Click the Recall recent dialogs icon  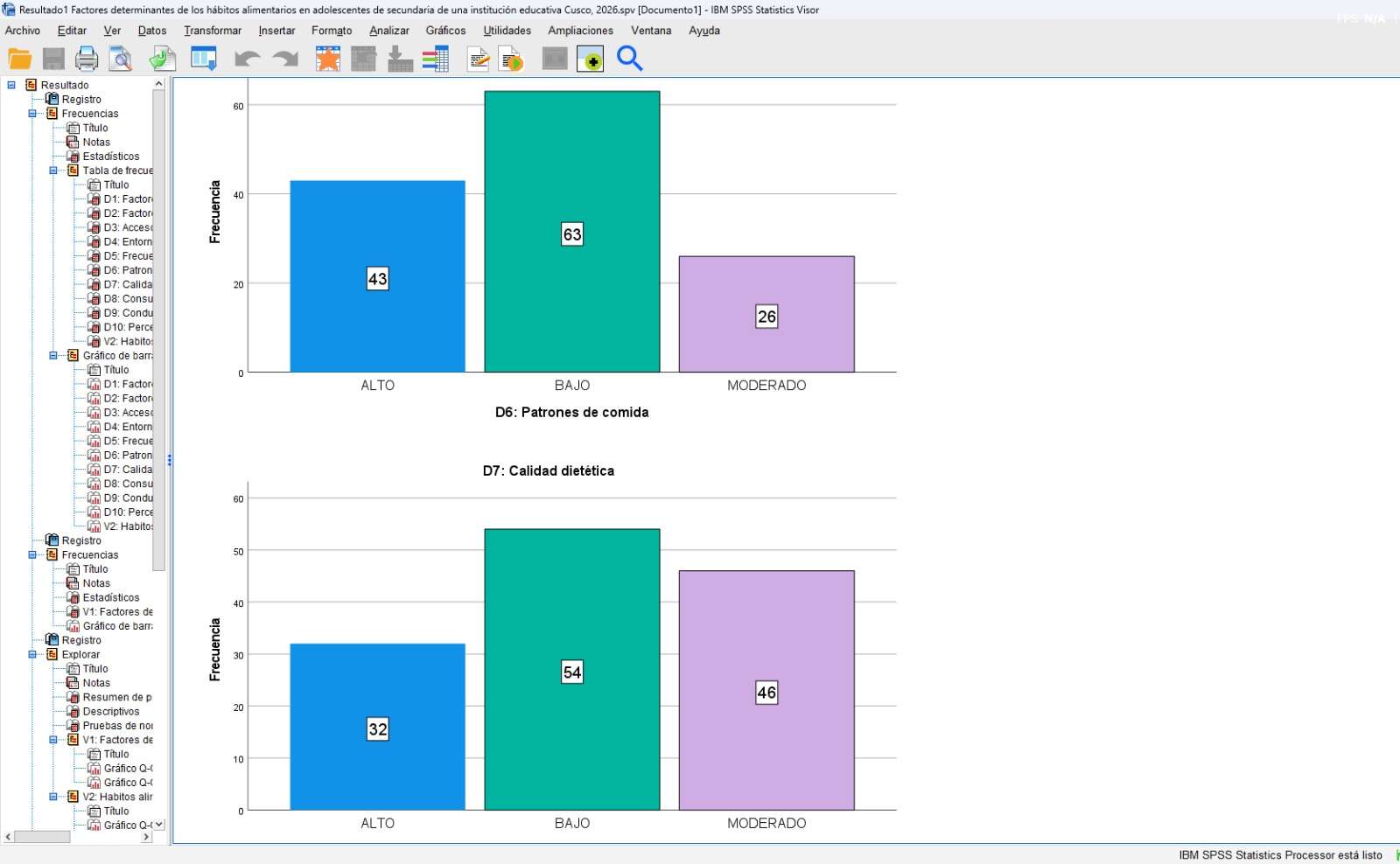click(204, 59)
